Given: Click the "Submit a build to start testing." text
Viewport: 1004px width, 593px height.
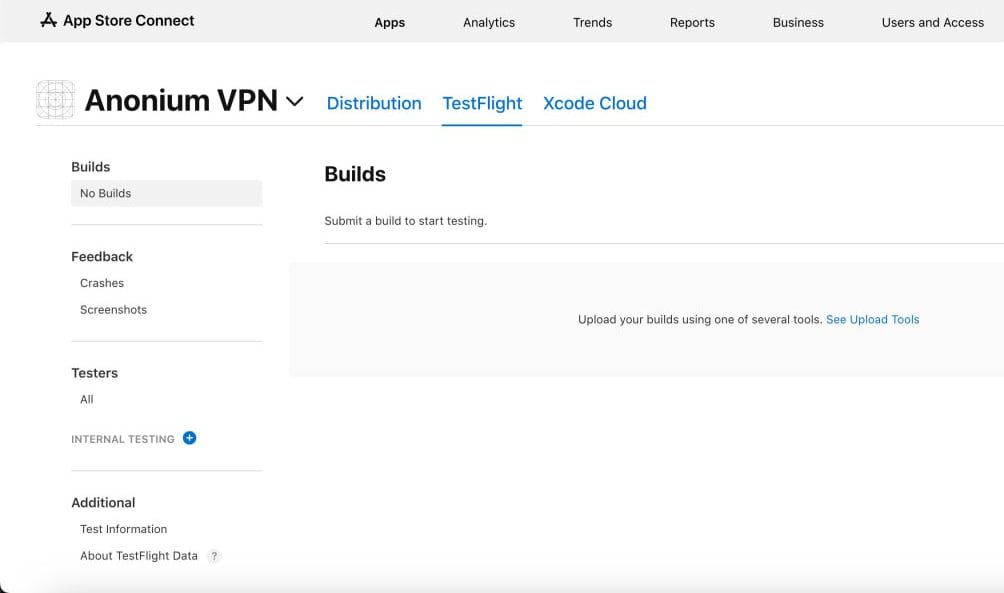Looking at the screenshot, I should 405,221.
